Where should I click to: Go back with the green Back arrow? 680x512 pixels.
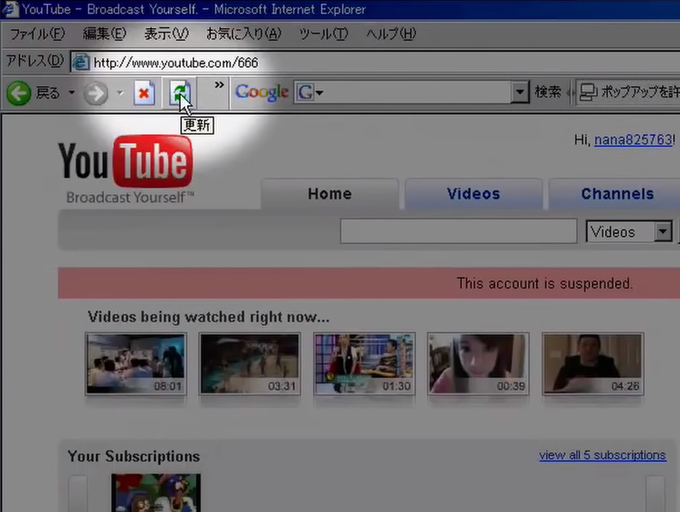tap(19, 93)
